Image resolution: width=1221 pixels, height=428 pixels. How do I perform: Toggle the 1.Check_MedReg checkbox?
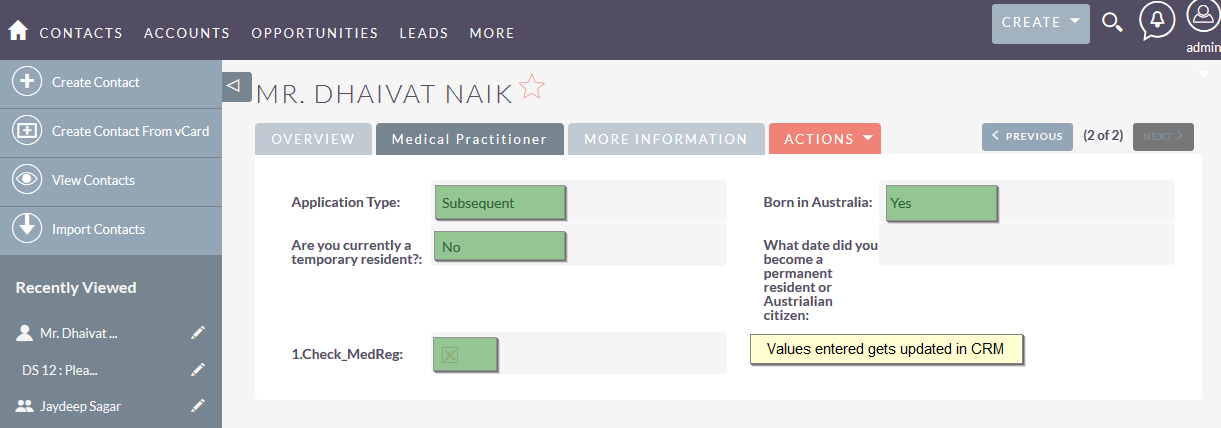(x=450, y=355)
